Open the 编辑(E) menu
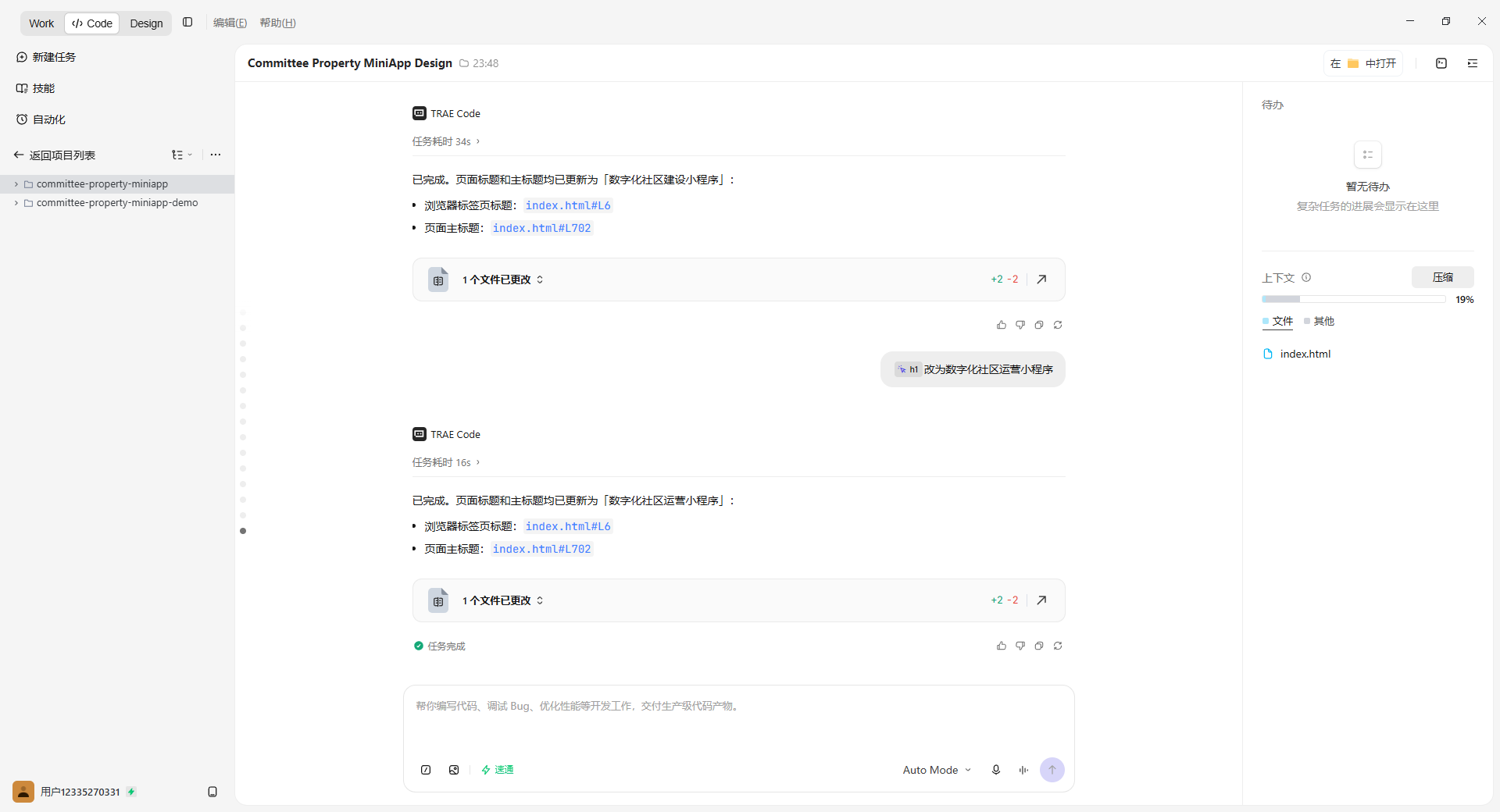The height and width of the screenshot is (812, 1500). [230, 23]
